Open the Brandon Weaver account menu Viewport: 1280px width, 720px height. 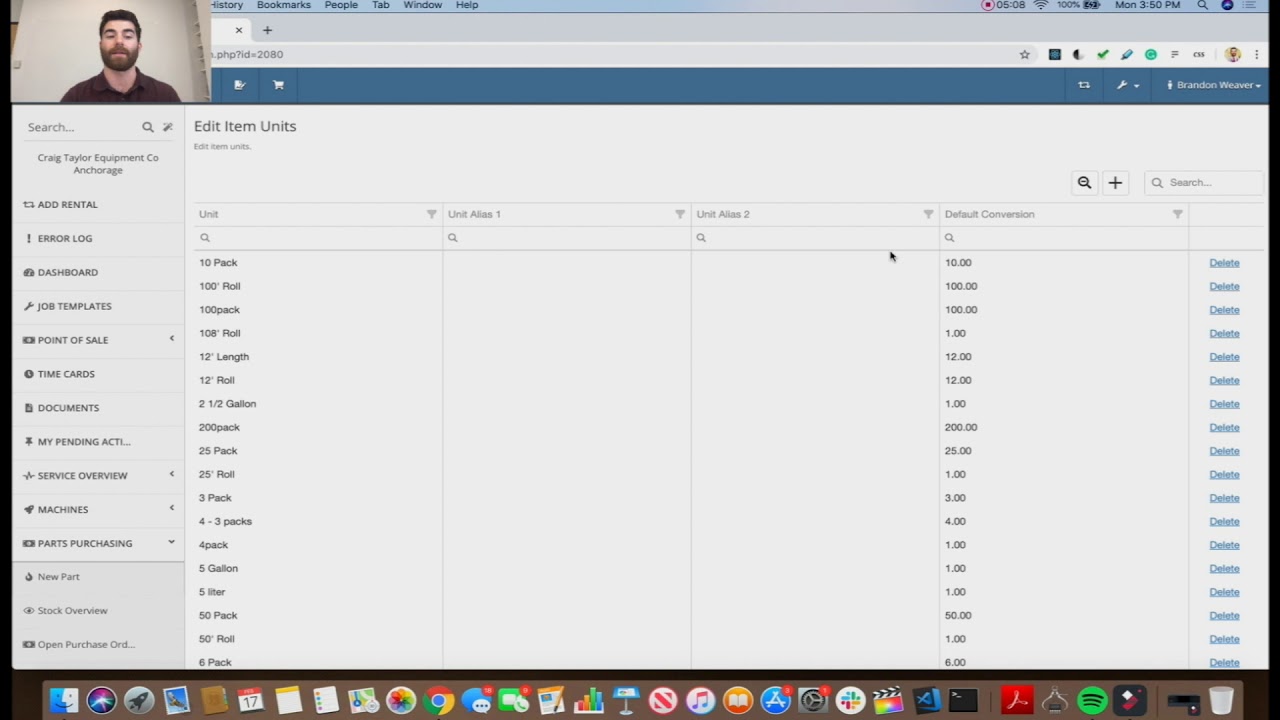1213,85
